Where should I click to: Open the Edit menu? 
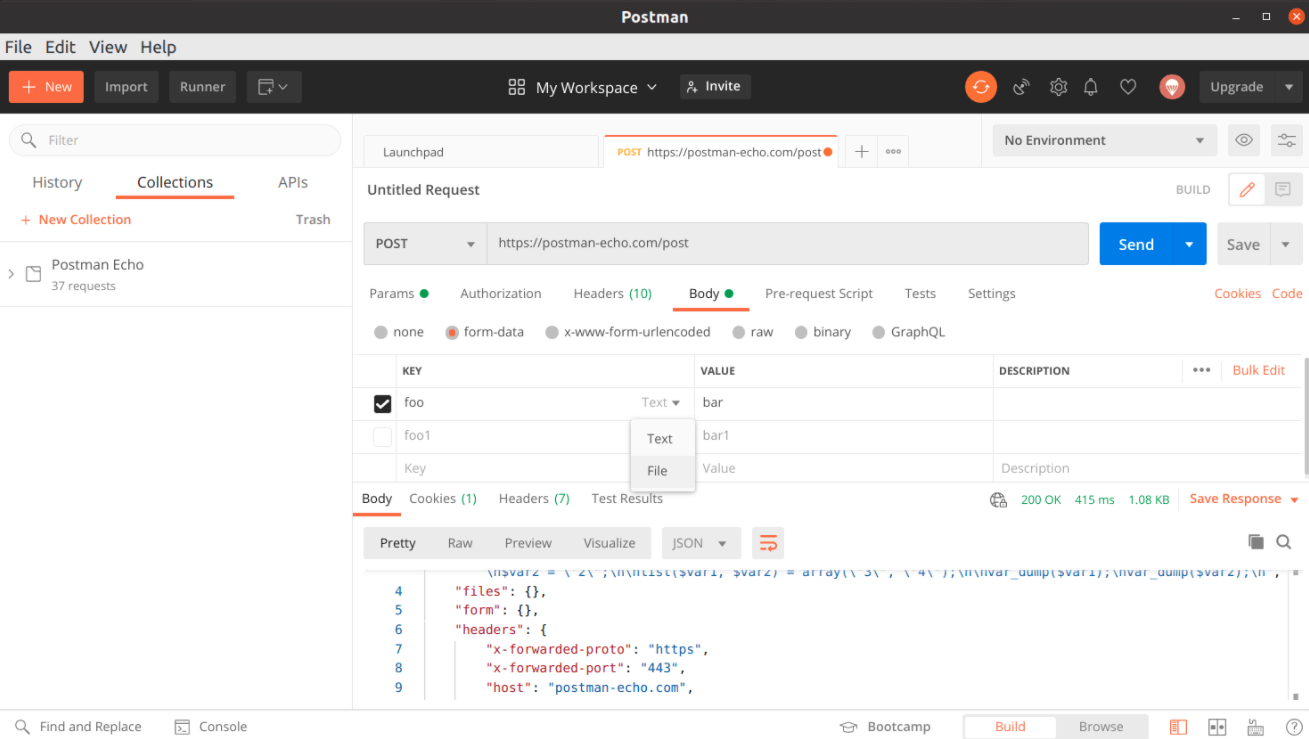point(60,47)
